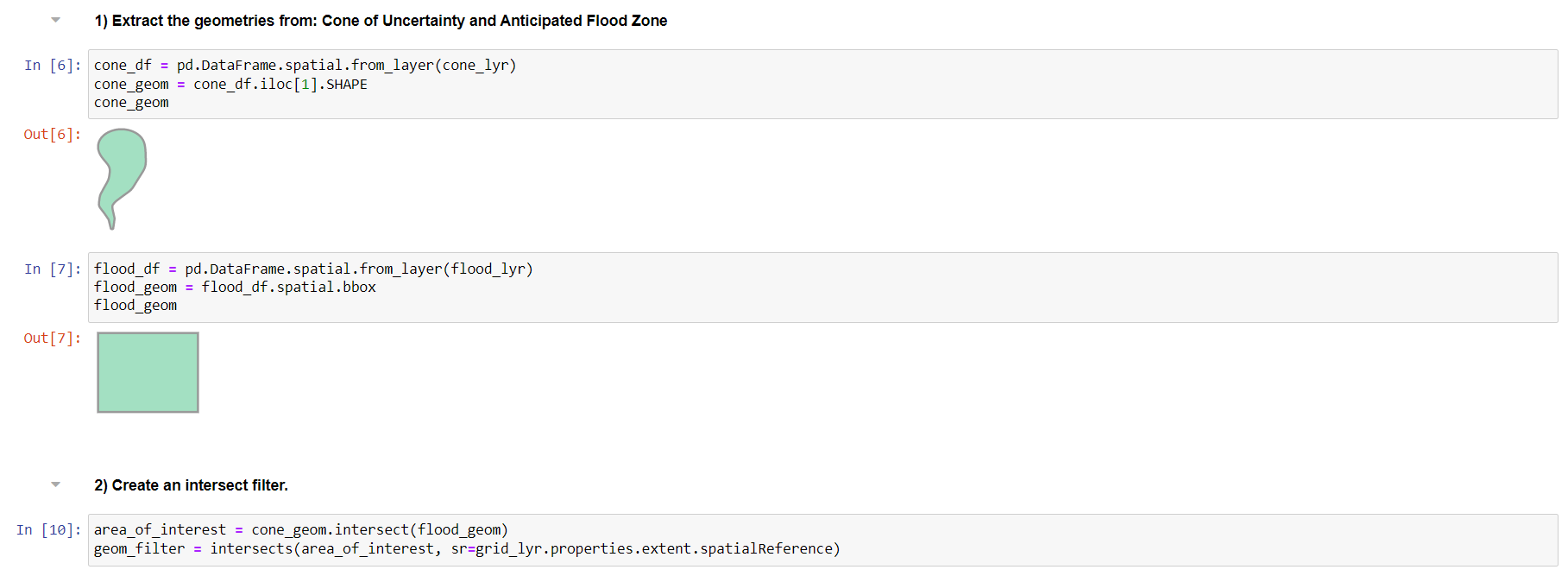The height and width of the screenshot is (576, 1568).
Task: Click the flood_df.spatial.bbox code line
Action: point(235,288)
